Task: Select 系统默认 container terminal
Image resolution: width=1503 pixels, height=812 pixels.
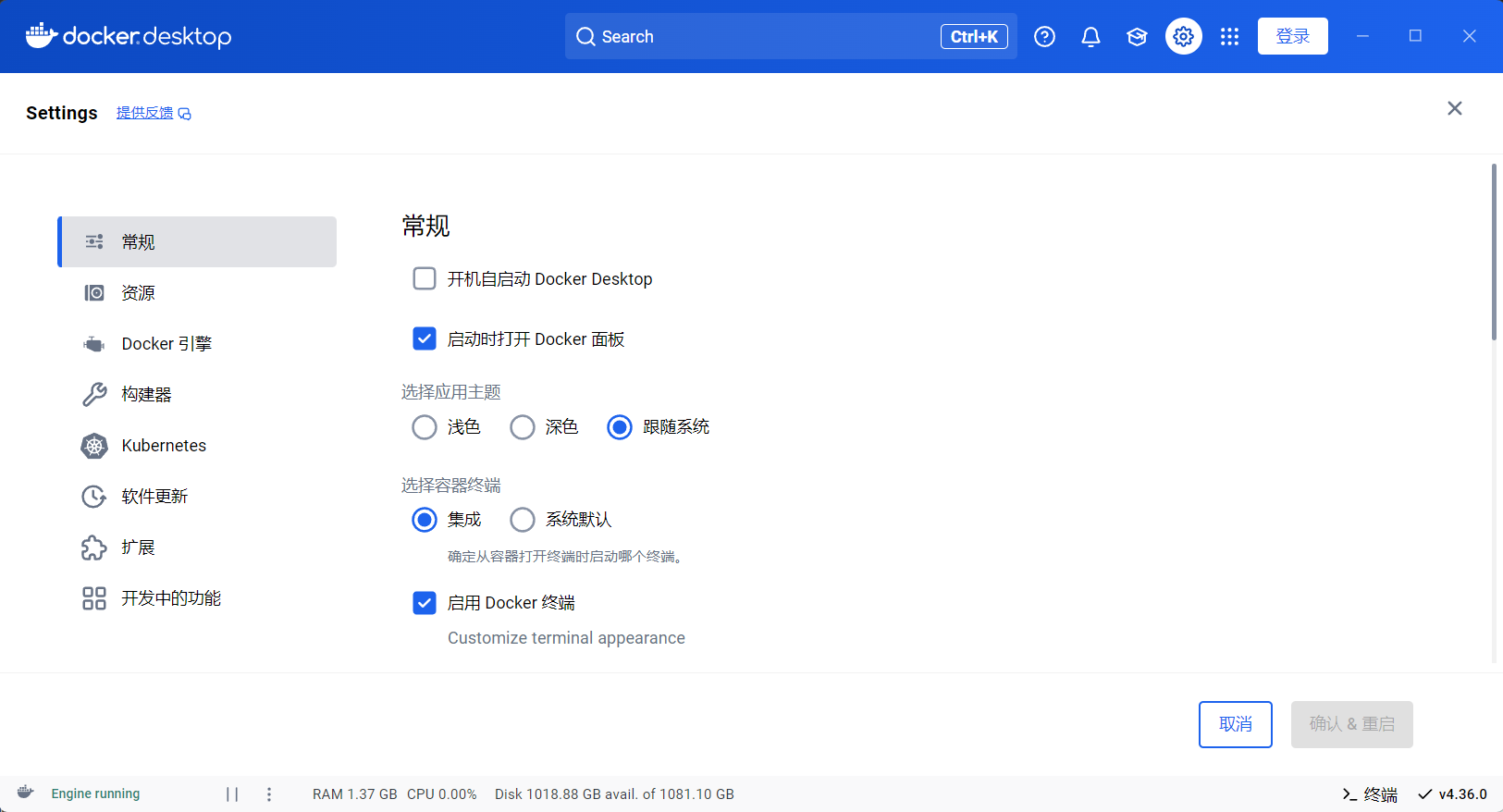Action: coord(523,520)
